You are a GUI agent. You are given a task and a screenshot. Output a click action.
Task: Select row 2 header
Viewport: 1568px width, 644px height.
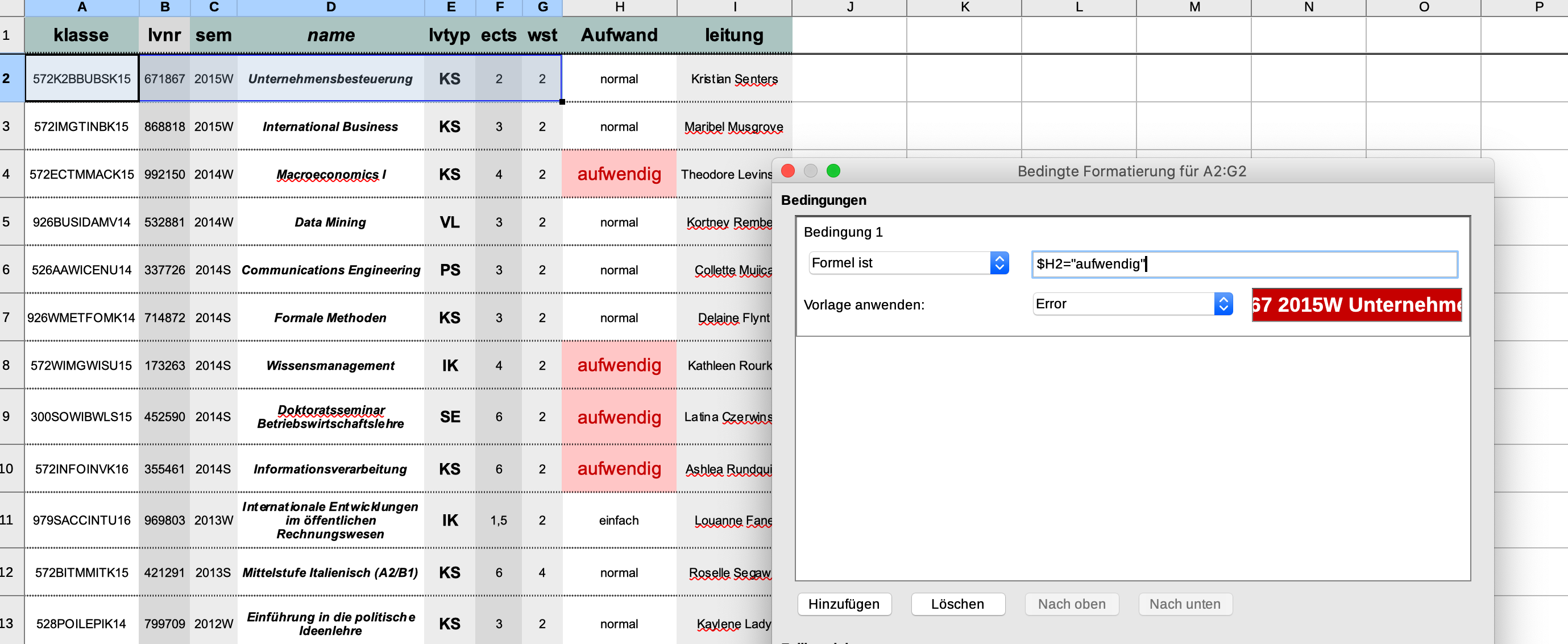click(11, 78)
